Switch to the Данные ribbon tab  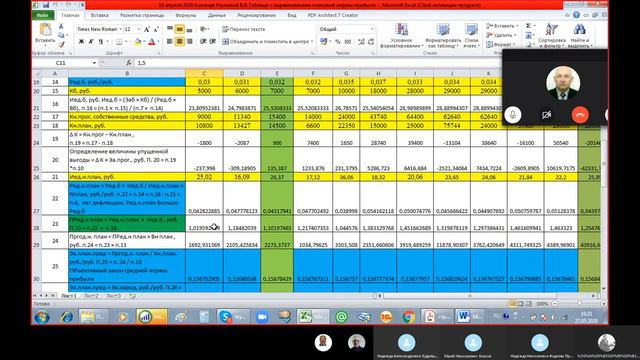[217, 15]
